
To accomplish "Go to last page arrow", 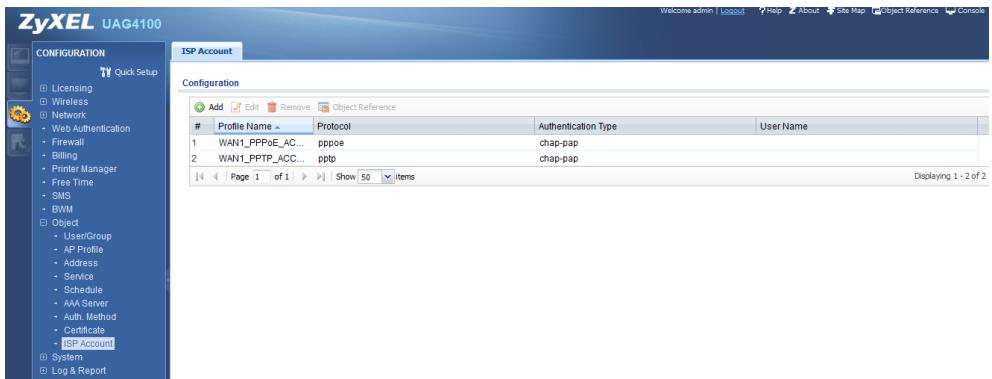I will pos(321,177).
